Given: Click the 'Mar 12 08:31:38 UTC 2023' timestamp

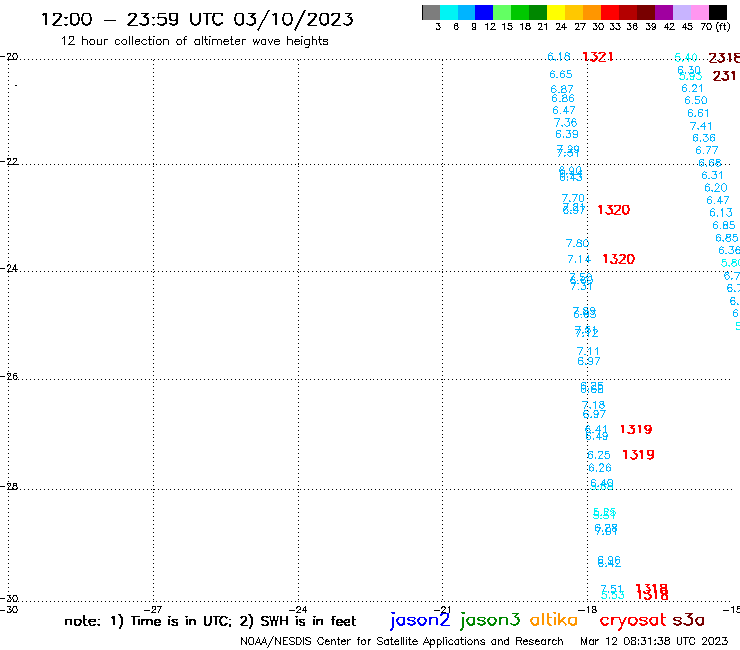Looking at the screenshot, I should [x=654, y=641].
